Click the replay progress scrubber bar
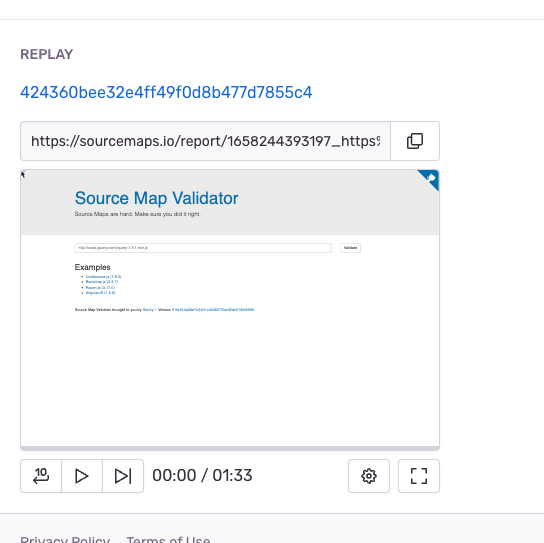Screen dimensions: 544x543 [x=230, y=448]
